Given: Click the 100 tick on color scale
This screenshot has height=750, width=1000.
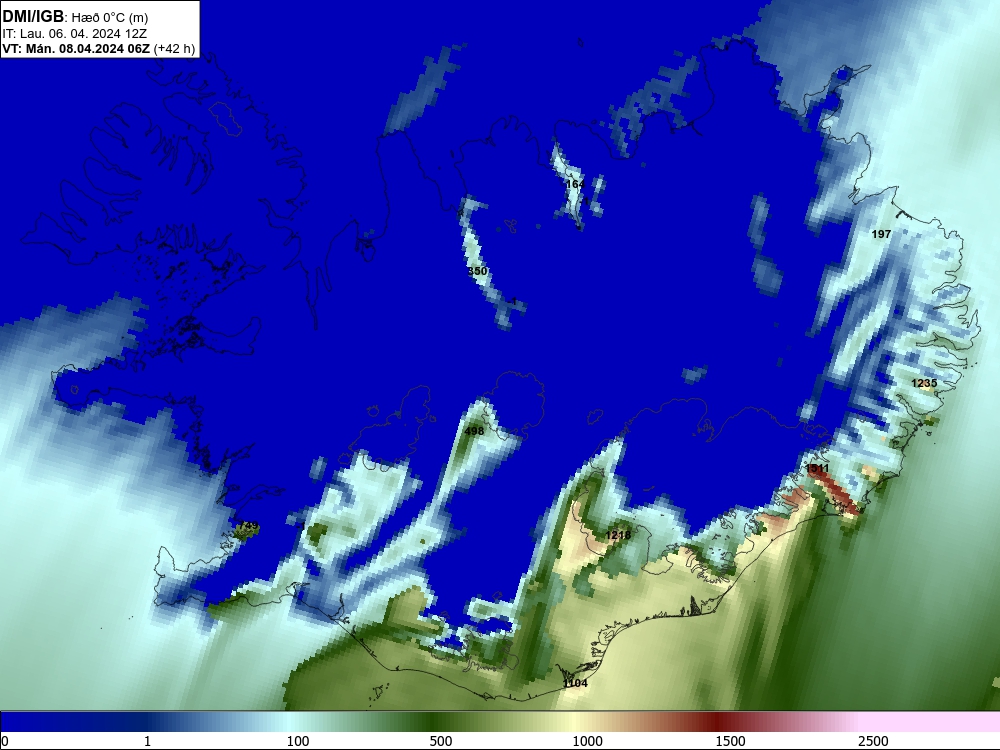Looking at the screenshot, I should pyautogui.click(x=298, y=741).
